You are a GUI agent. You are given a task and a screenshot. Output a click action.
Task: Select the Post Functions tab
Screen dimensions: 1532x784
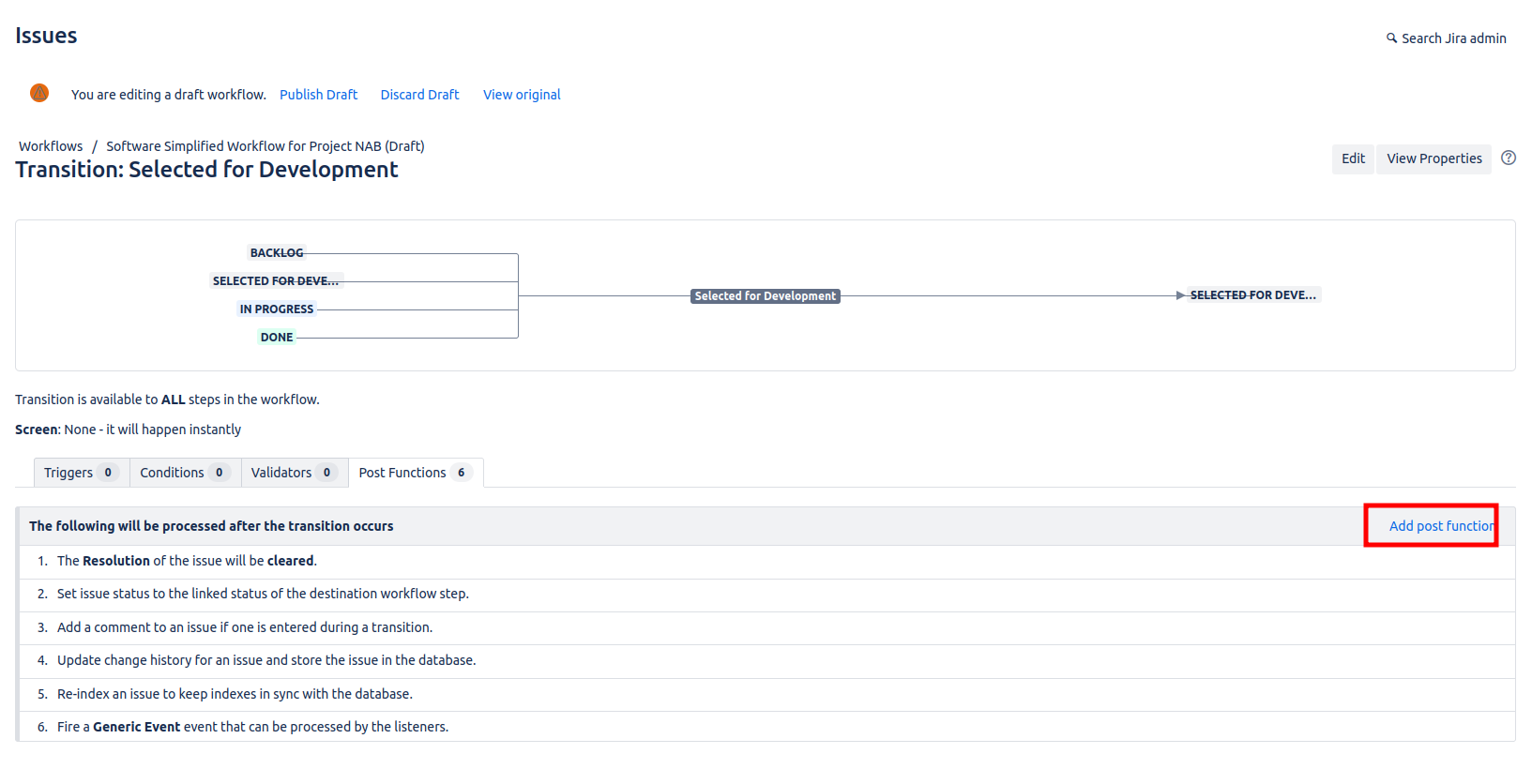click(416, 473)
